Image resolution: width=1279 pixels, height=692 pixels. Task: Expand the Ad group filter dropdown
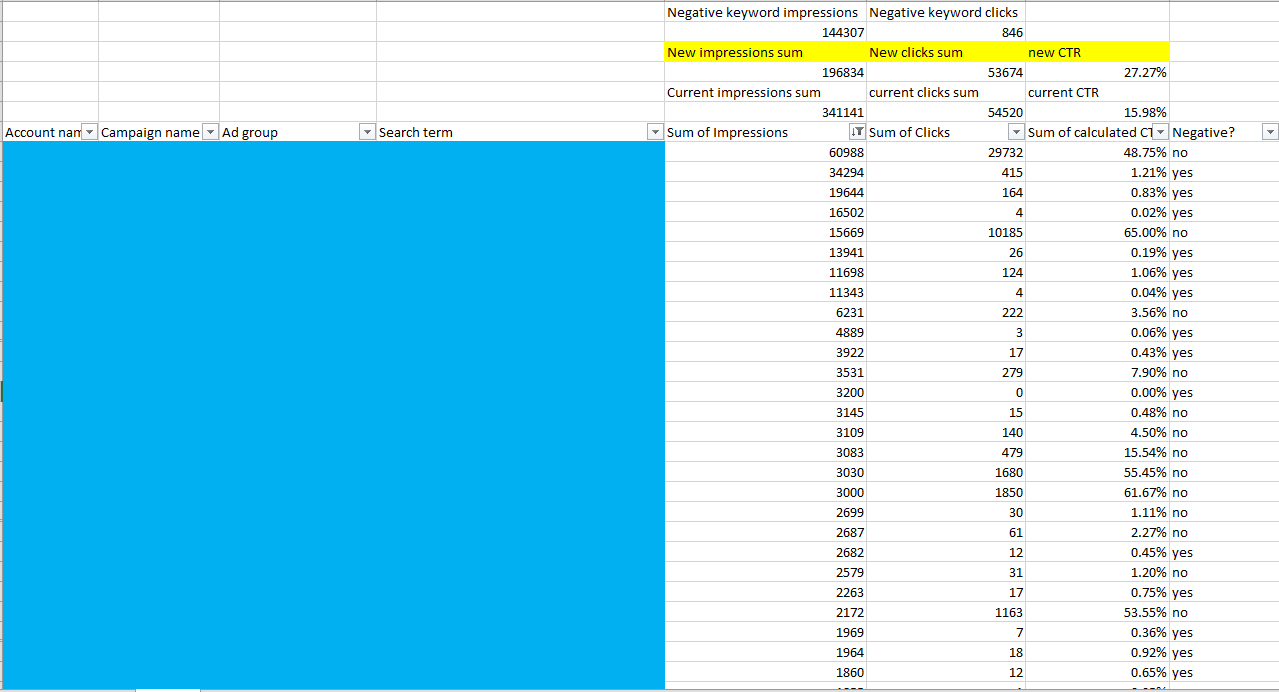367,132
